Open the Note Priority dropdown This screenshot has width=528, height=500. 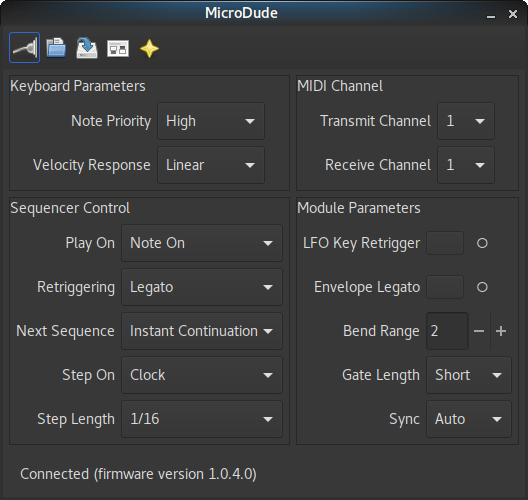(211, 121)
